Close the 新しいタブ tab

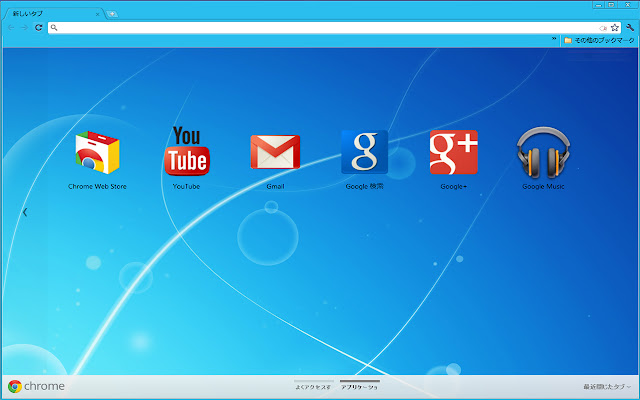pos(98,14)
